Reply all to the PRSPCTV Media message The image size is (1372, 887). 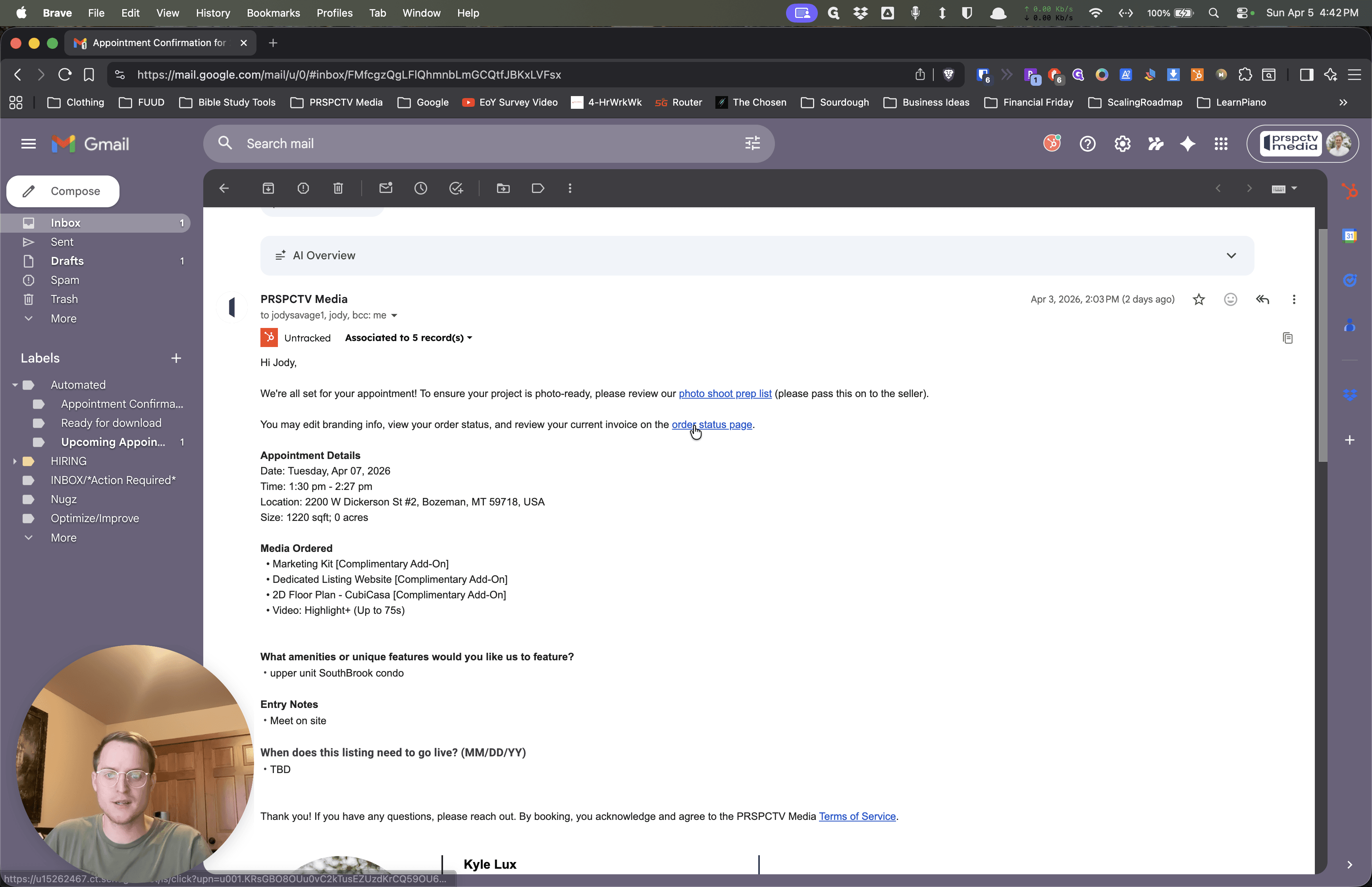(x=1262, y=299)
